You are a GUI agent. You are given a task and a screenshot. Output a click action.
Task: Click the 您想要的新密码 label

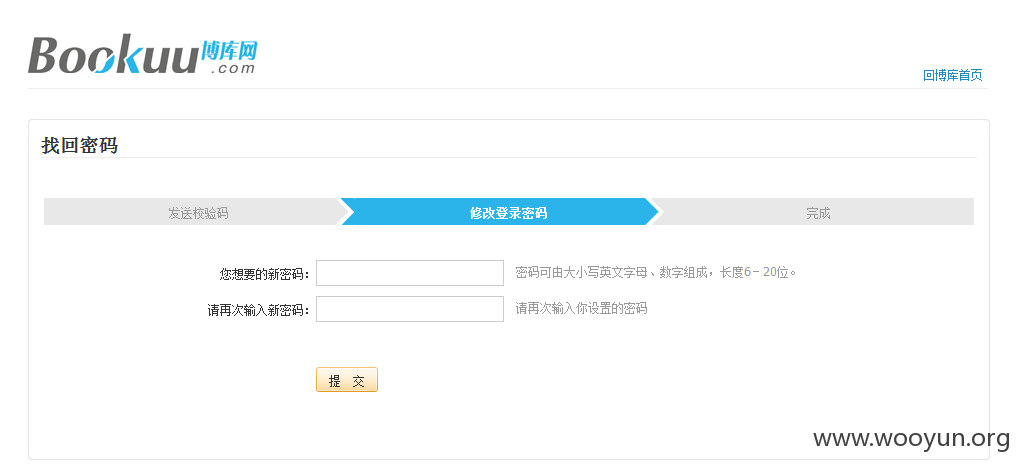pos(264,274)
